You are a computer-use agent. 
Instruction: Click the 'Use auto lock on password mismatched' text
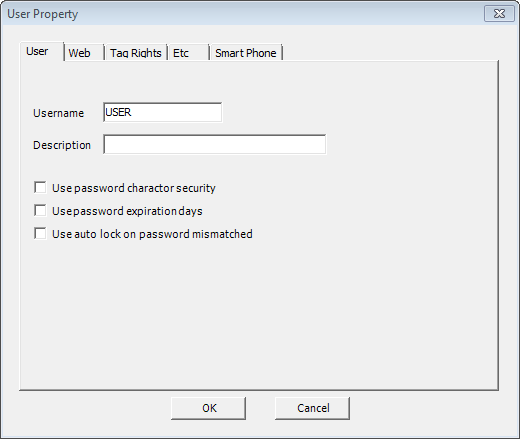152,234
